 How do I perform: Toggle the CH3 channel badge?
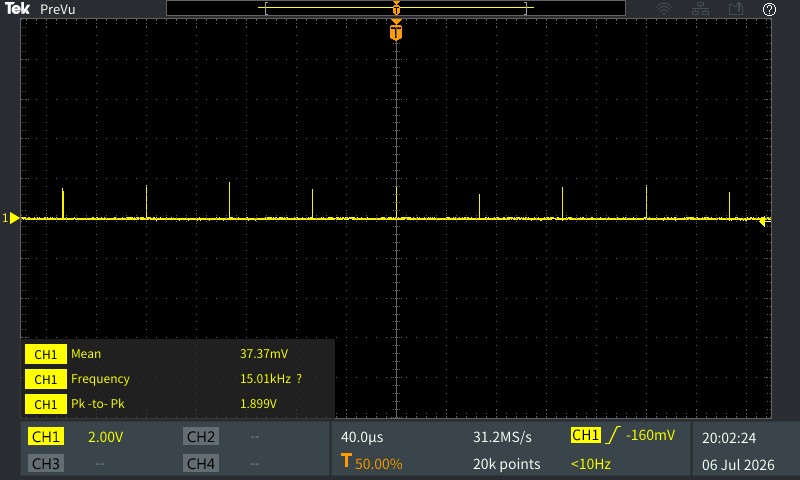click(45, 464)
